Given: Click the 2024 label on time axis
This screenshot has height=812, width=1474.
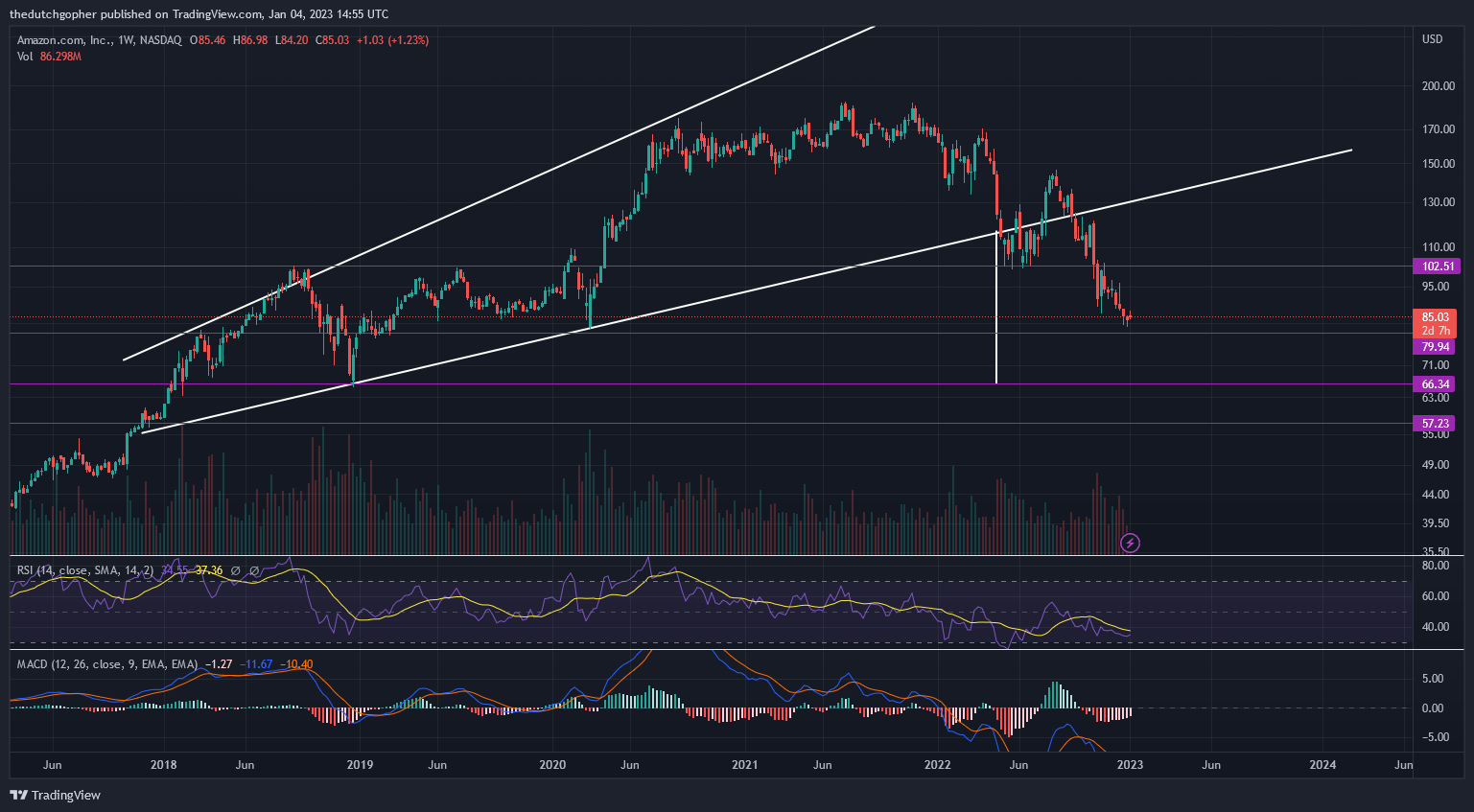Looking at the screenshot, I should 1322,765.
